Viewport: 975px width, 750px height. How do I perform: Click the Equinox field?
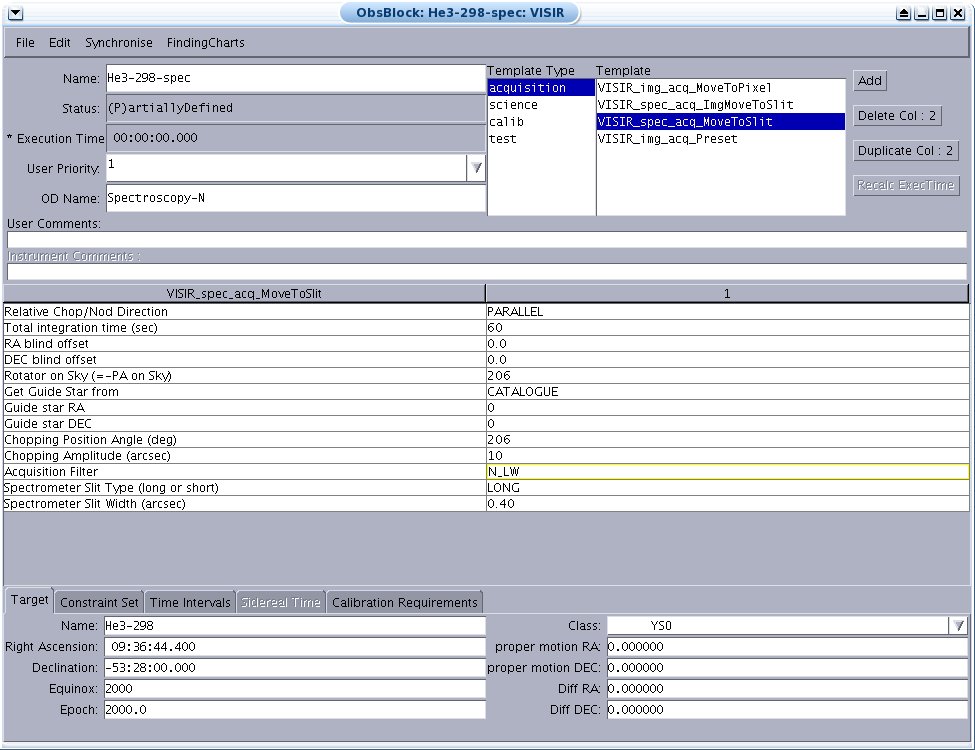point(295,689)
